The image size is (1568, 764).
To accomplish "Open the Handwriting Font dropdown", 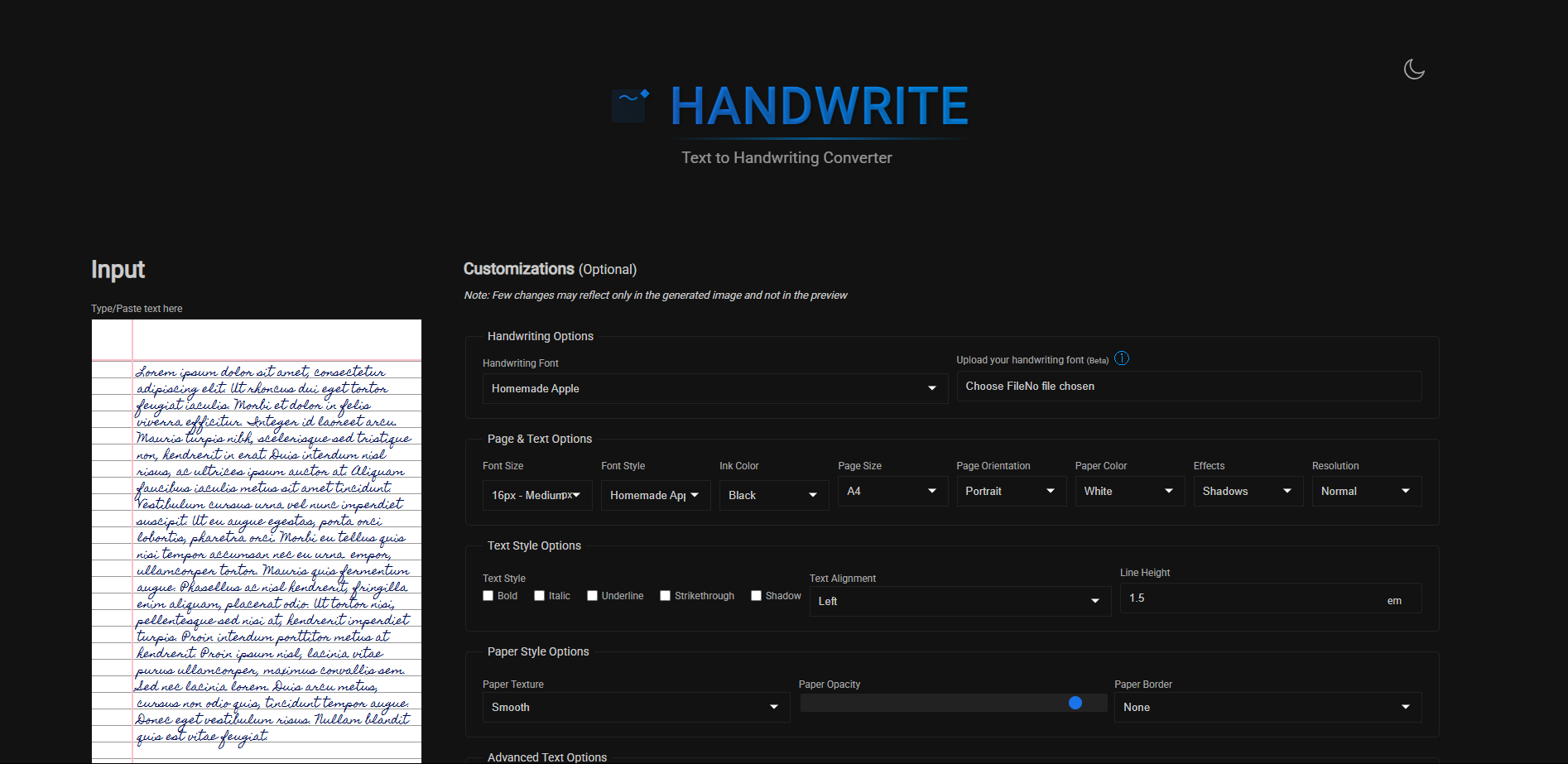I will click(x=715, y=388).
